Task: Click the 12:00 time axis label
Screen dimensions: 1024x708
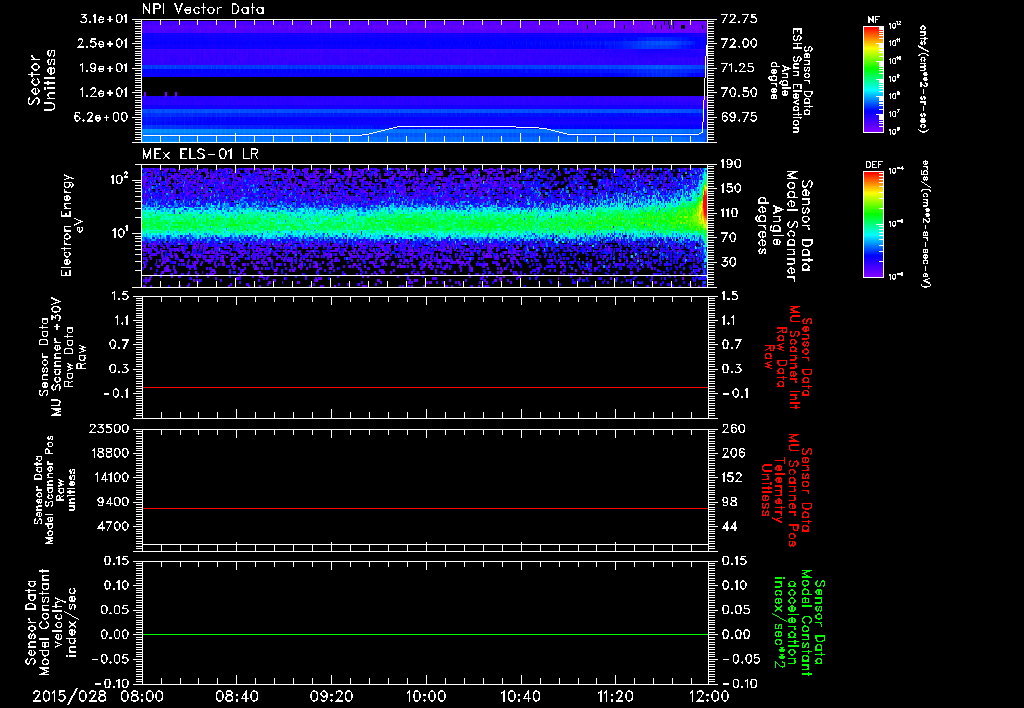Action: point(710,695)
